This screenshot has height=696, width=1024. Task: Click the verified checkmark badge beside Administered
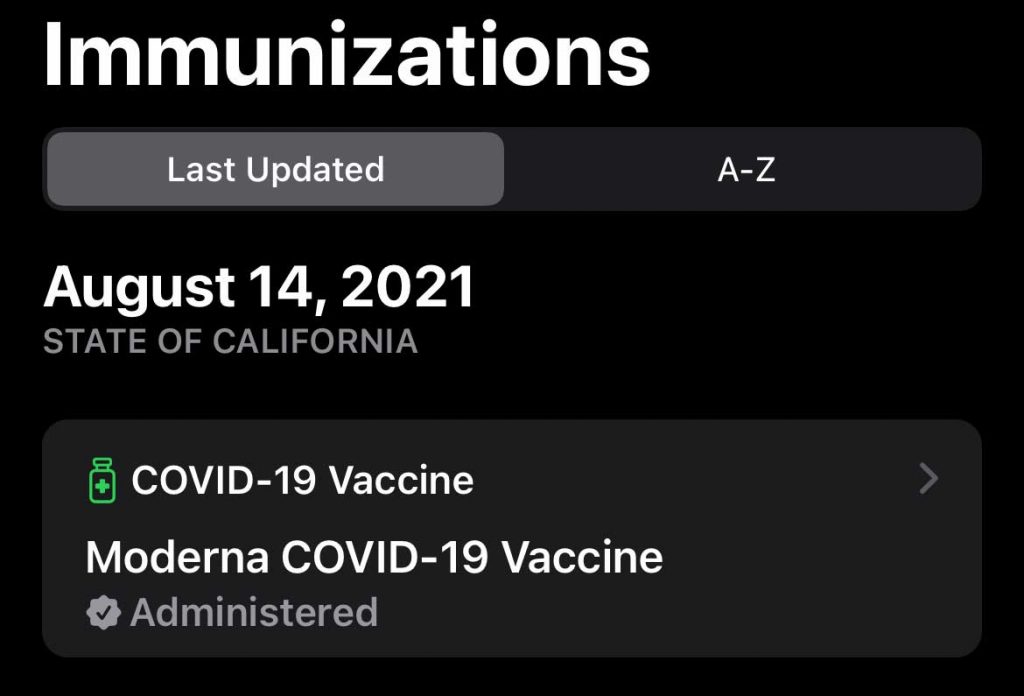(103, 612)
